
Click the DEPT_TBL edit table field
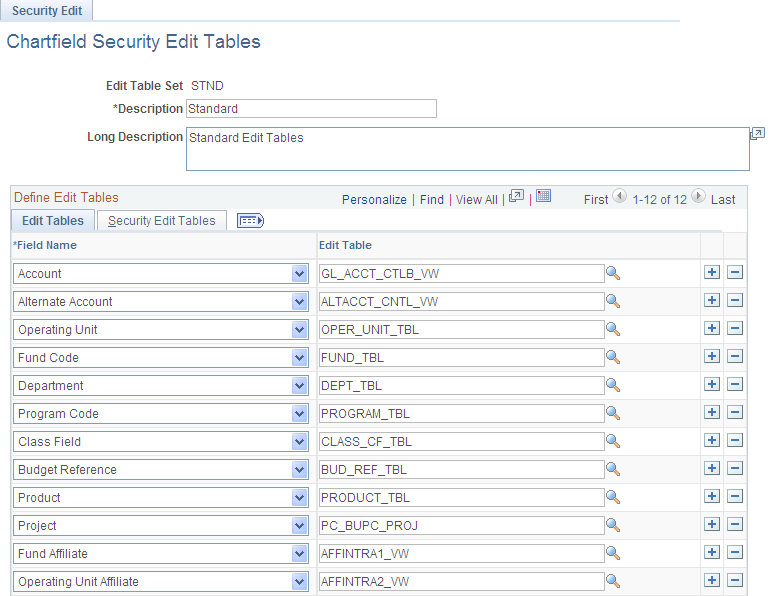click(462, 386)
